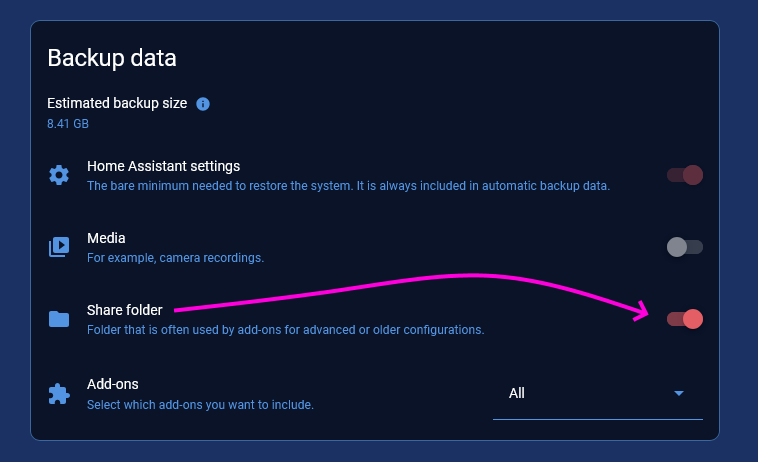Click the "Add-ons" row label
The width and height of the screenshot is (758, 462).
113,384
